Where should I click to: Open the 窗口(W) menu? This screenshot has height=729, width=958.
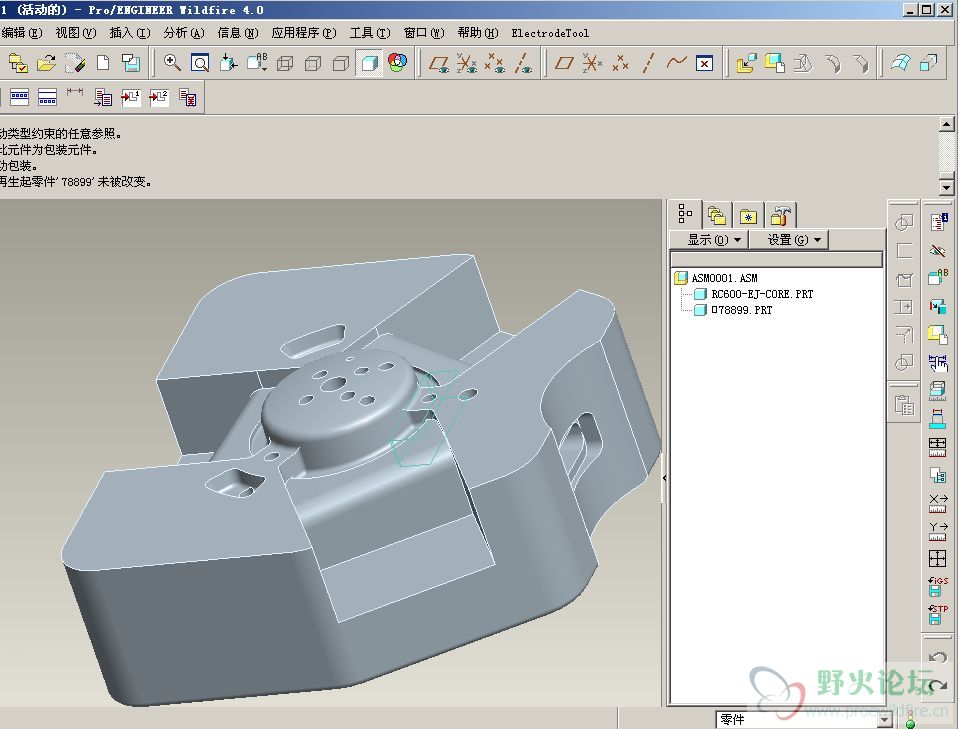pyautogui.click(x=424, y=33)
